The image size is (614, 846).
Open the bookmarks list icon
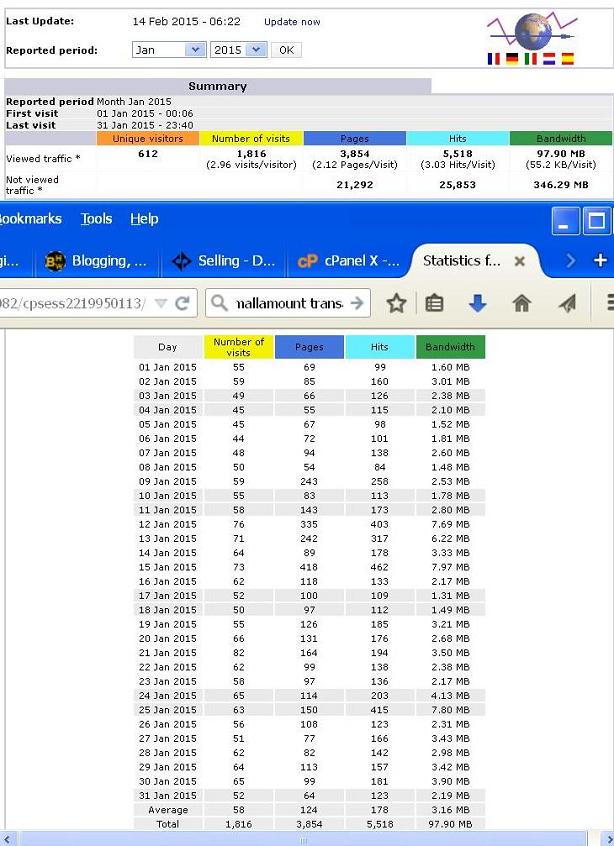pos(434,304)
